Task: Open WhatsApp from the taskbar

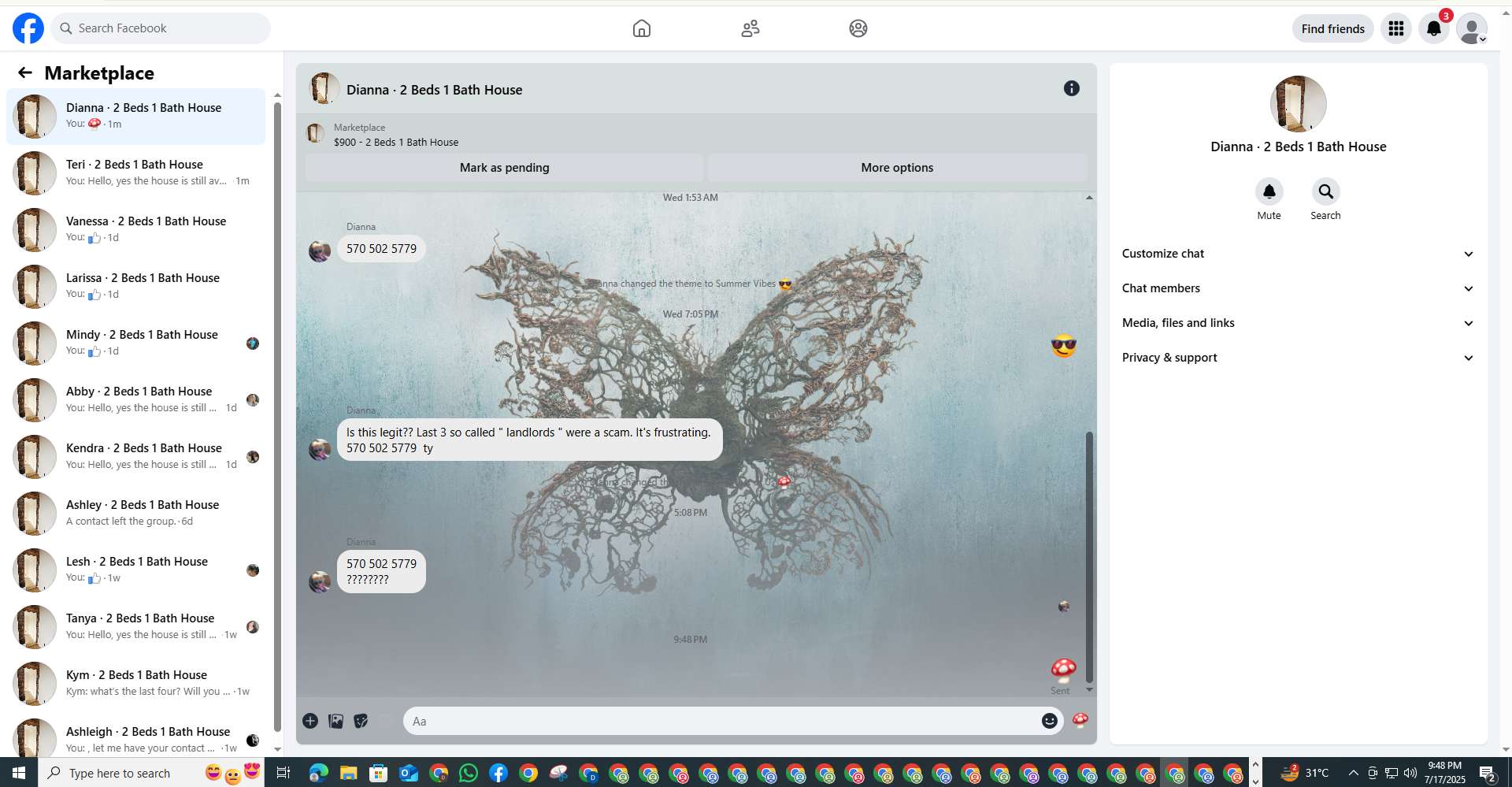Action: pos(469,773)
